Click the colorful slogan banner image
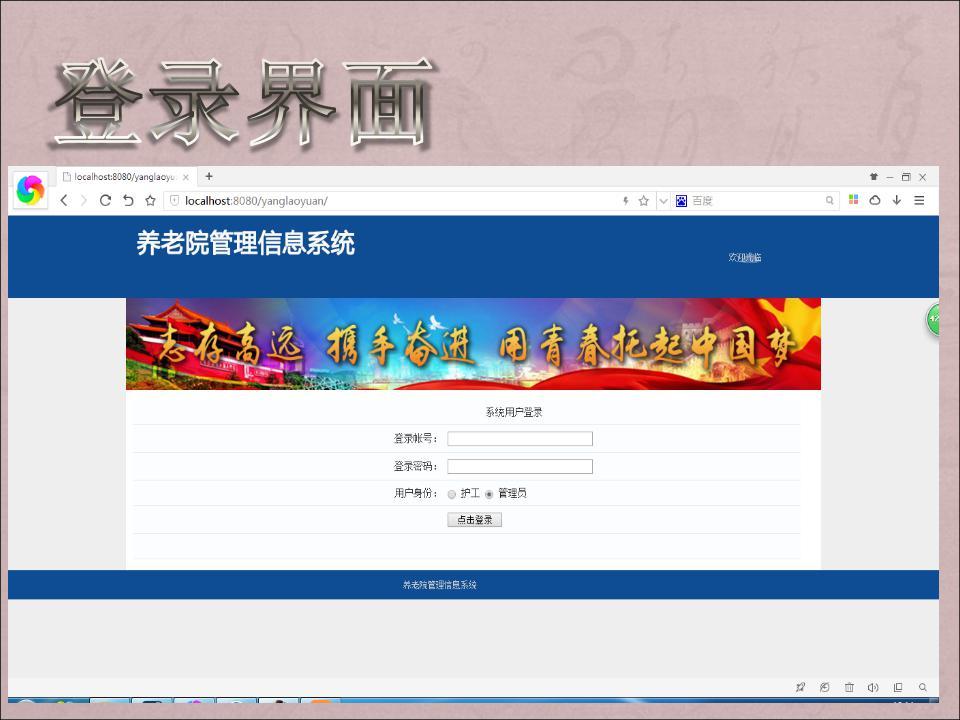Viewport: 960px width, 720px height. pos(473,343)
